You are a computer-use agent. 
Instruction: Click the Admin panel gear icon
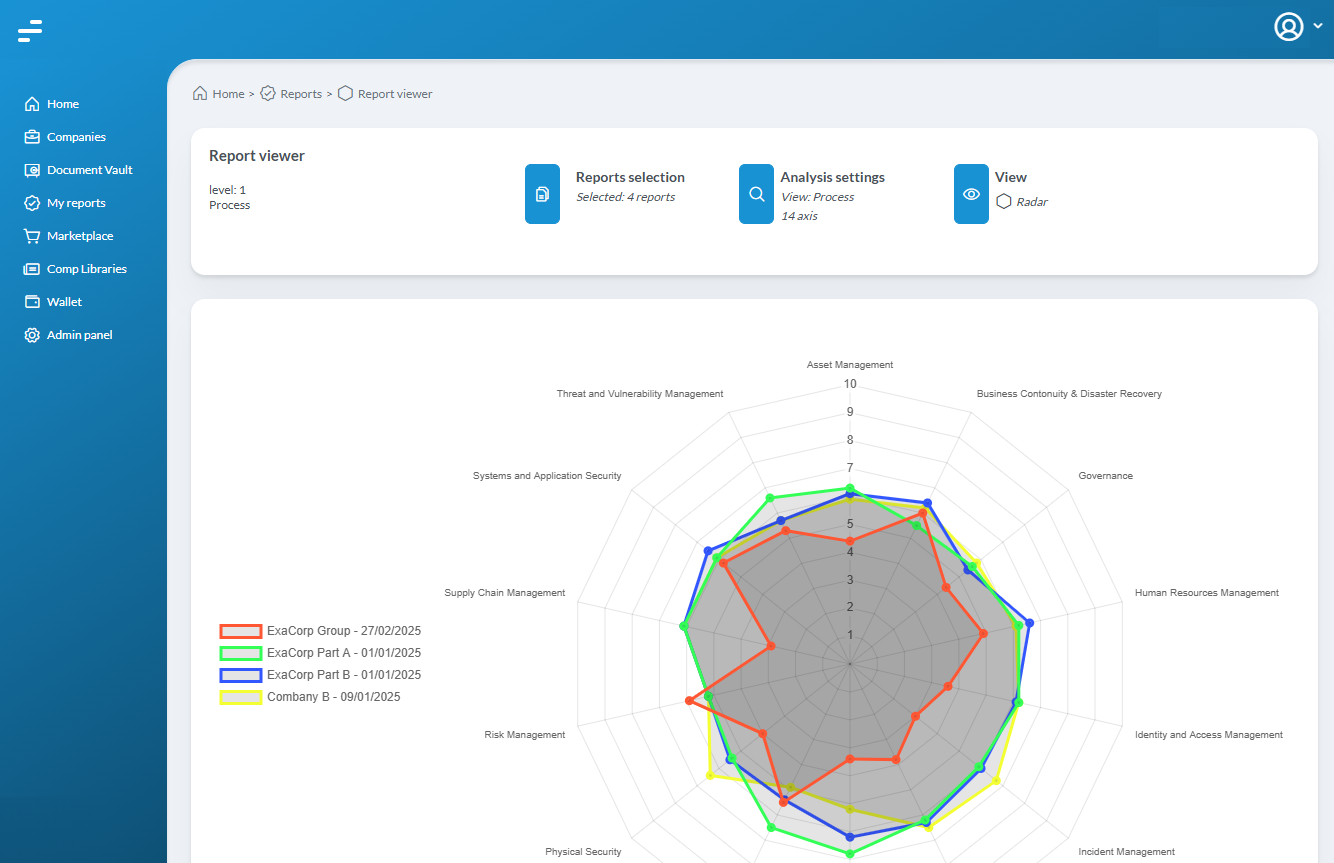point(32,335)
